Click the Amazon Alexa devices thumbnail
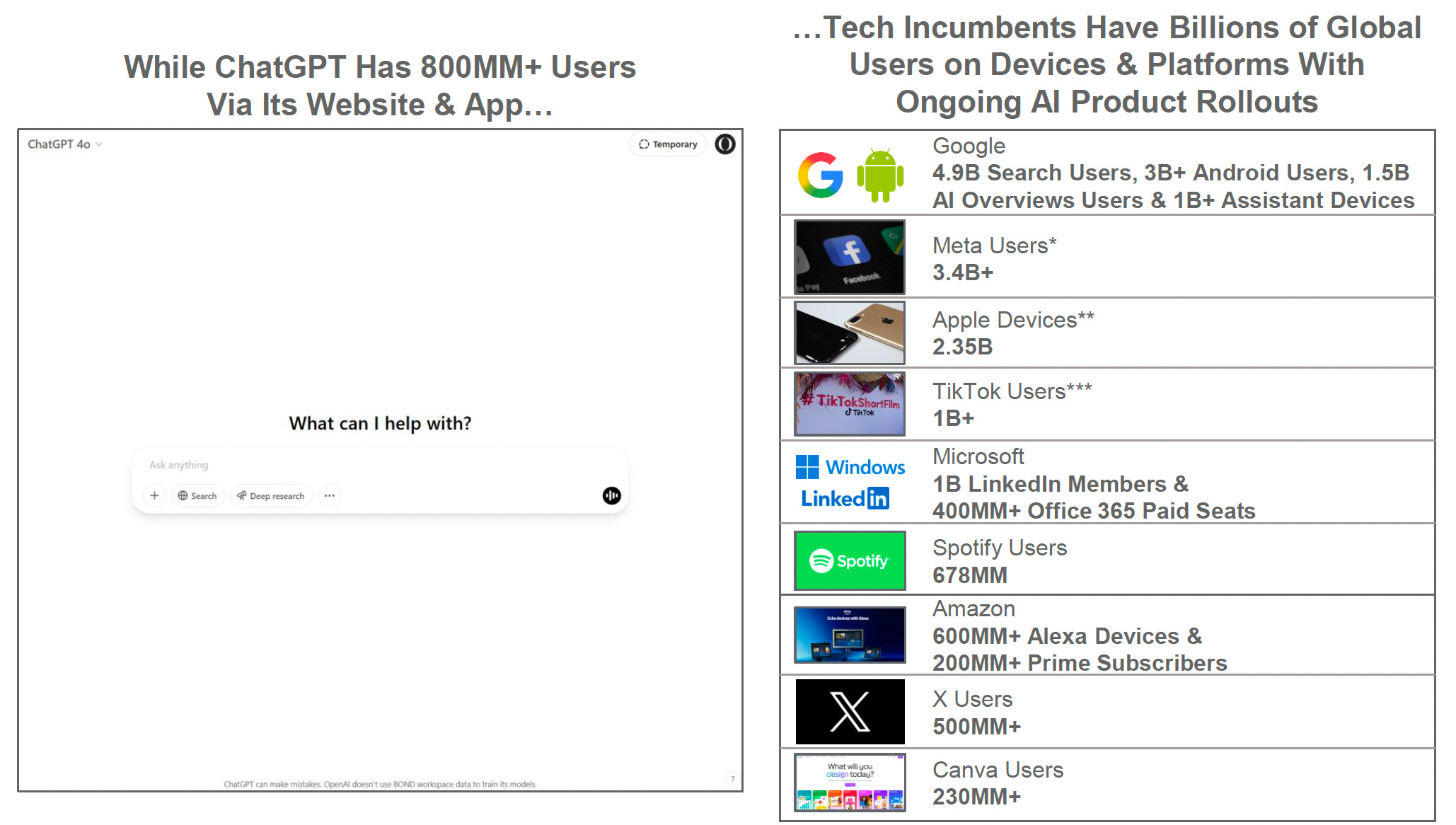The image size is (1456, 825). tap(850, 635)
